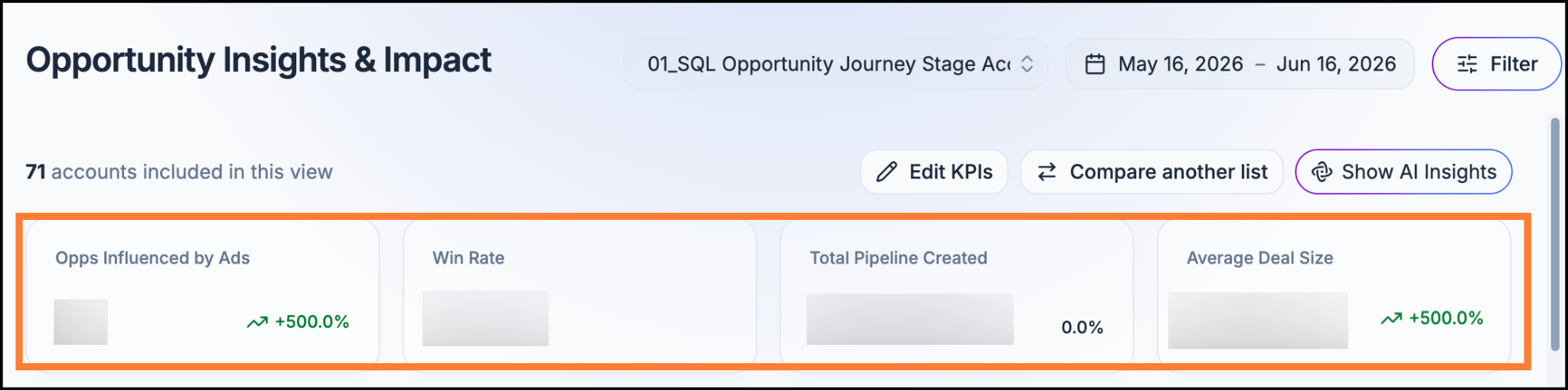Select the Jun 16, 2026 end date
1568x390 pixels.
pos(1336,64)
